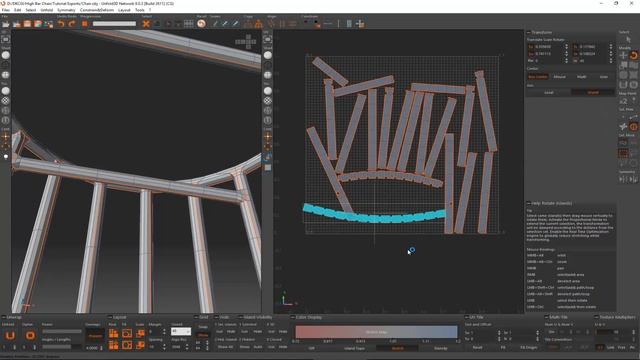Open the Island dropdown in Layout

point(180,331)
